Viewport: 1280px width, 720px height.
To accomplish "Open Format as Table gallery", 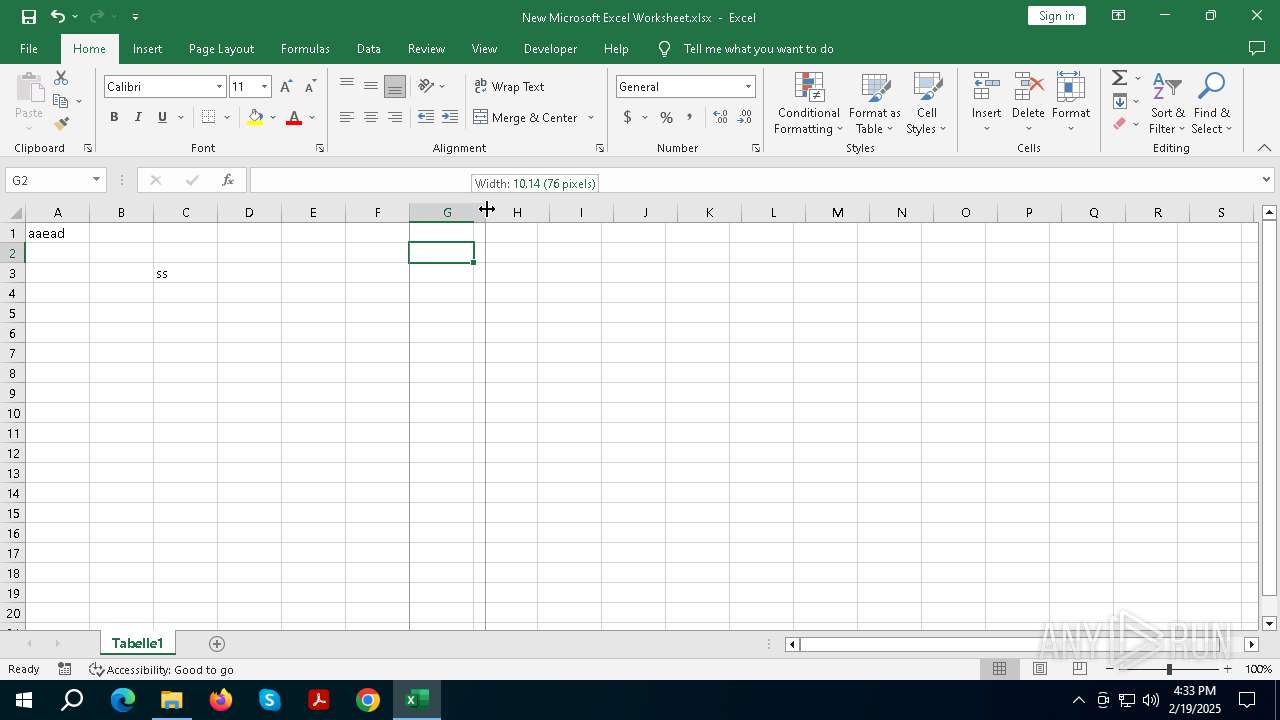I will 875,103.
